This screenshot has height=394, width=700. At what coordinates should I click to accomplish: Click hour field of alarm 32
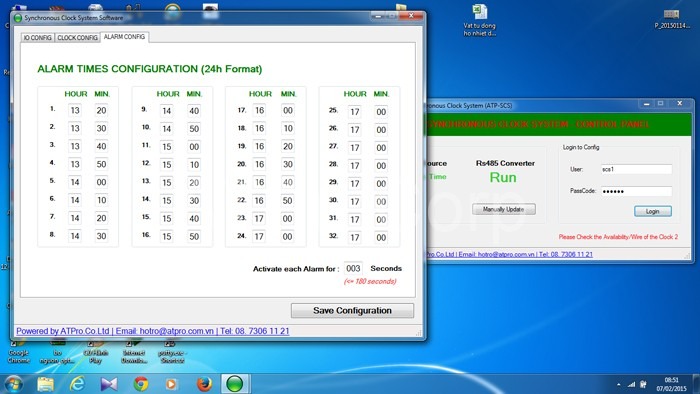354,237
